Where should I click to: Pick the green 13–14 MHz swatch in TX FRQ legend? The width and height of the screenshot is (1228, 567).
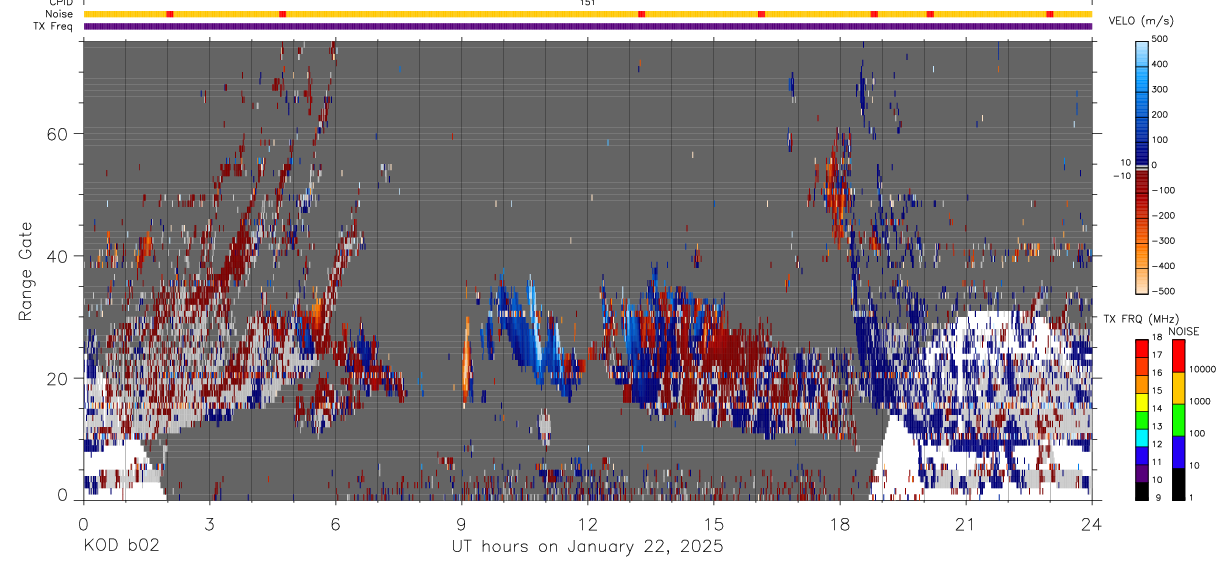(x=1142, y=420)
